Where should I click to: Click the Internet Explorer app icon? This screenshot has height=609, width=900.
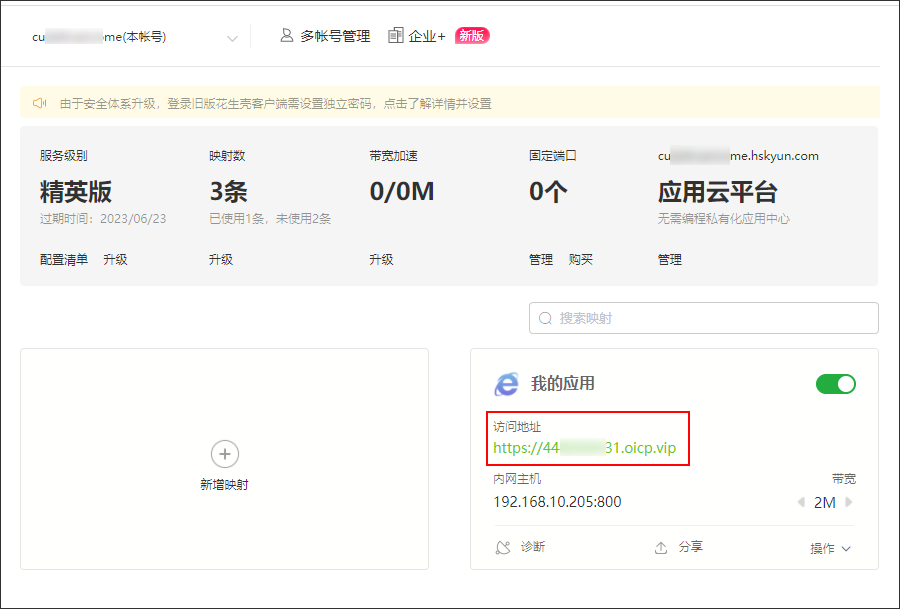(x=507, y=384)
